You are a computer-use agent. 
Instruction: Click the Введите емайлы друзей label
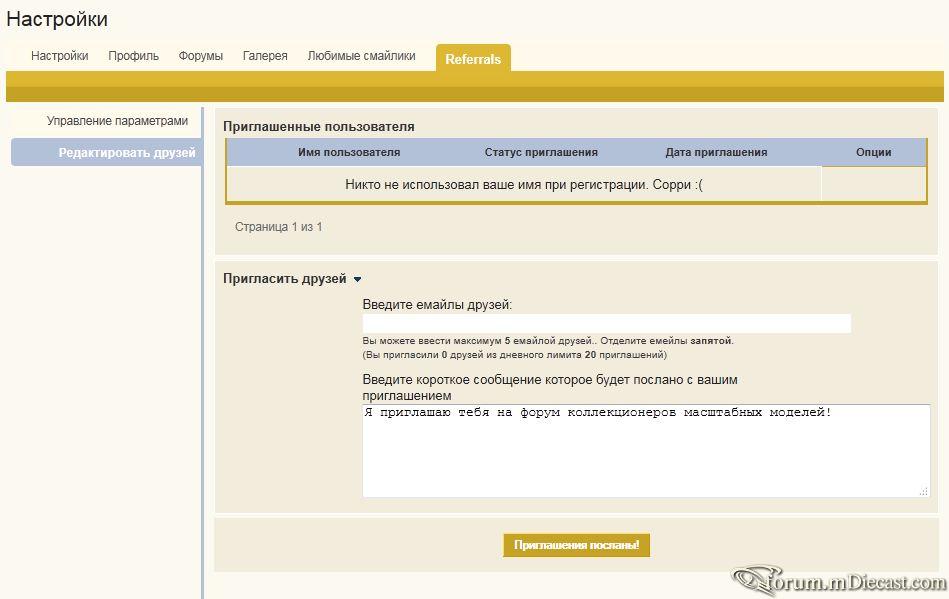(437, 305)
